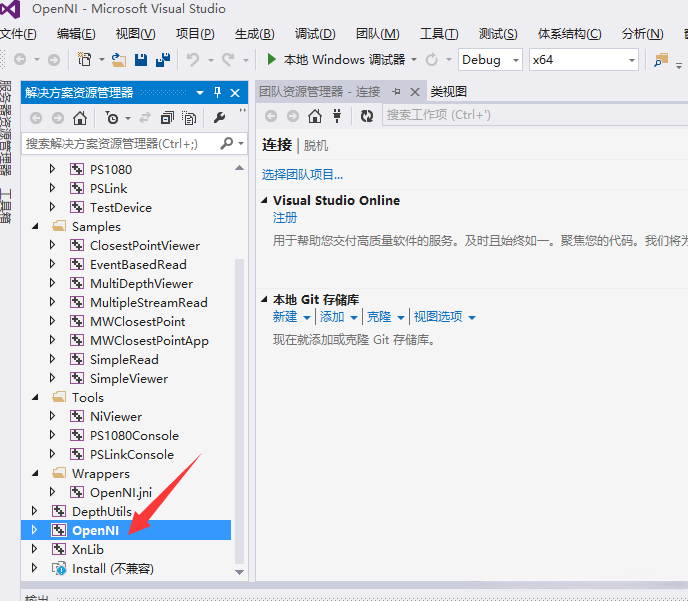Click the Solution Explorer scroll up arrow
This screenshot has height=601, width=688.
coord(240,168)
